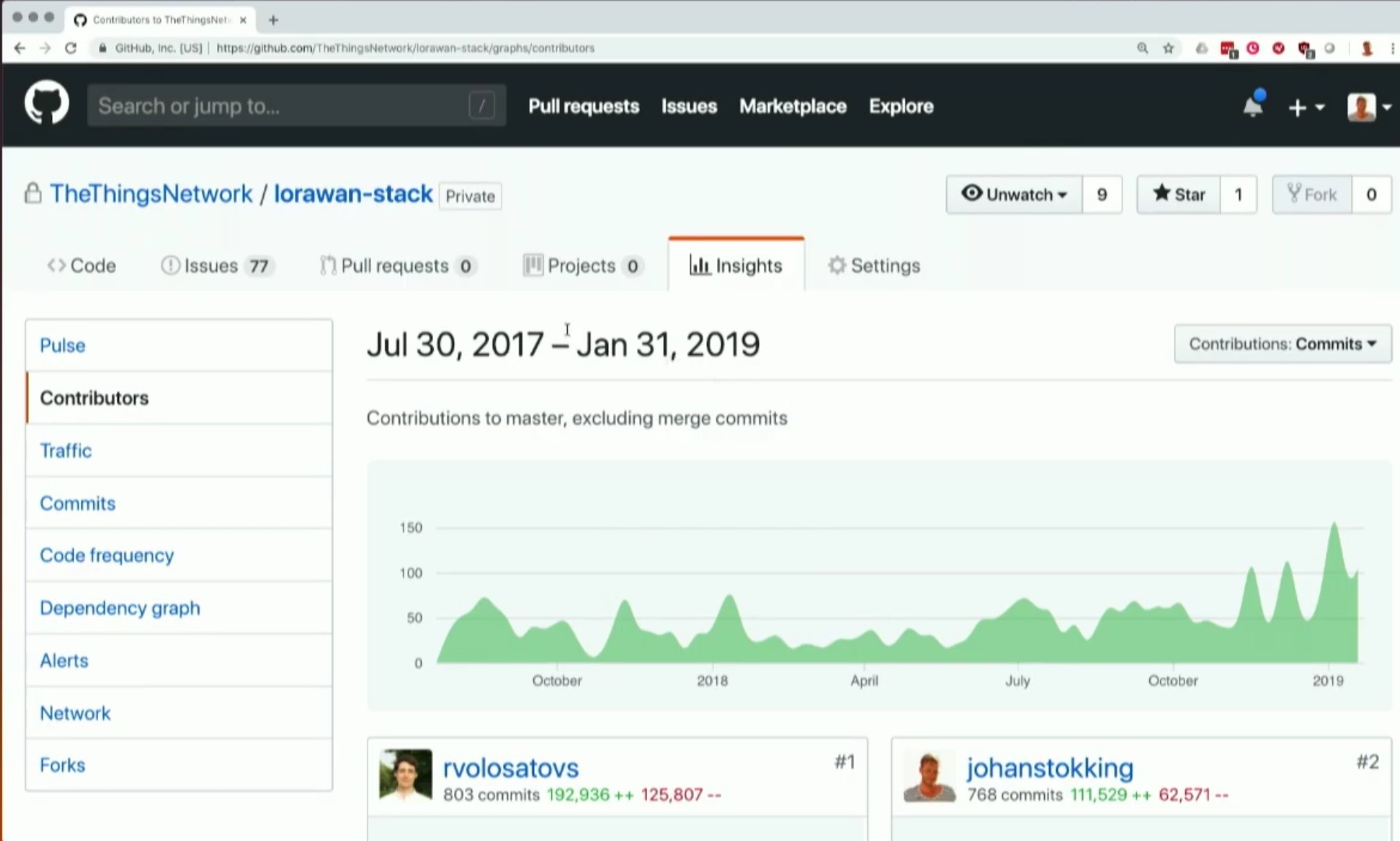Click johanstokking avatar thumbnail
The image size is (1400, 841).
coord(930,776)
